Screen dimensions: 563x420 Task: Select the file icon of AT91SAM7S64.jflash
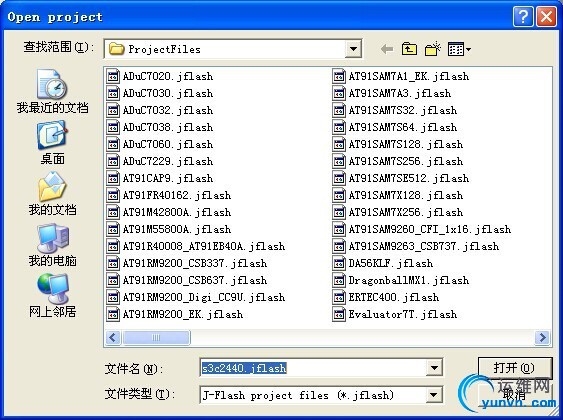coord(339,127)
